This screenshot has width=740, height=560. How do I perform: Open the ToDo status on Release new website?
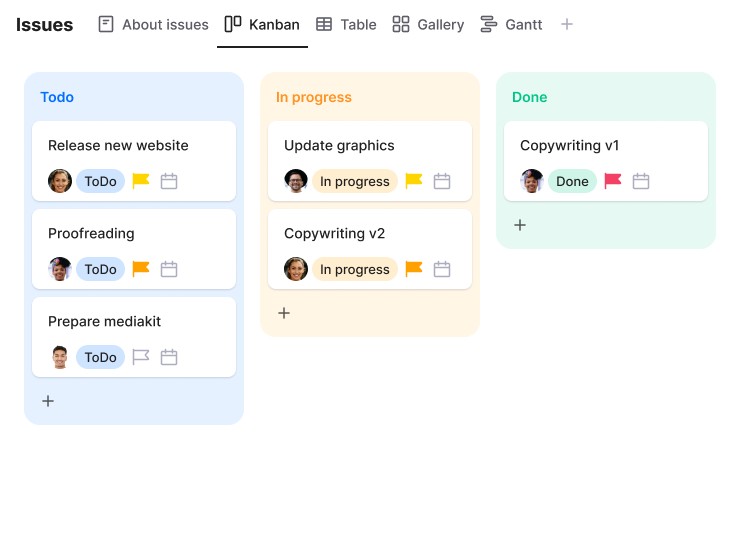101,181
